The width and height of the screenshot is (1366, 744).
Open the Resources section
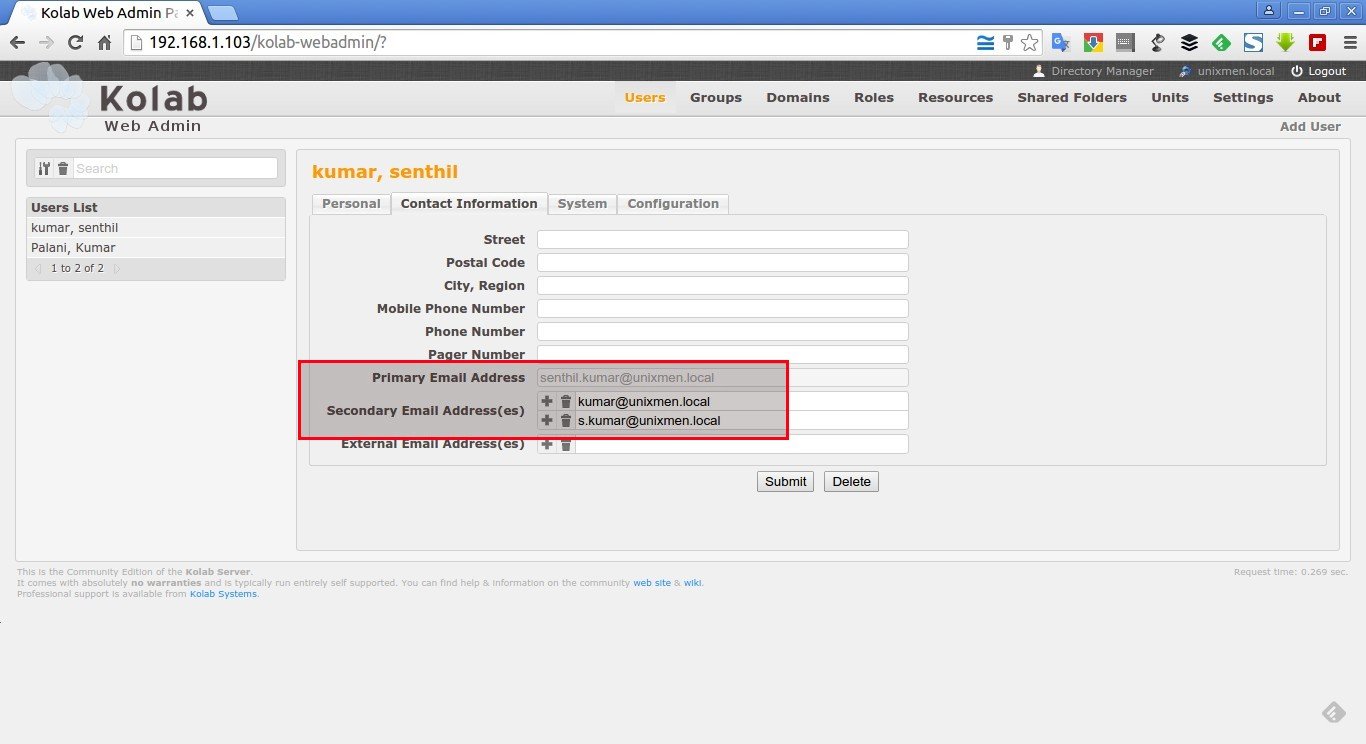click(956, 98)
